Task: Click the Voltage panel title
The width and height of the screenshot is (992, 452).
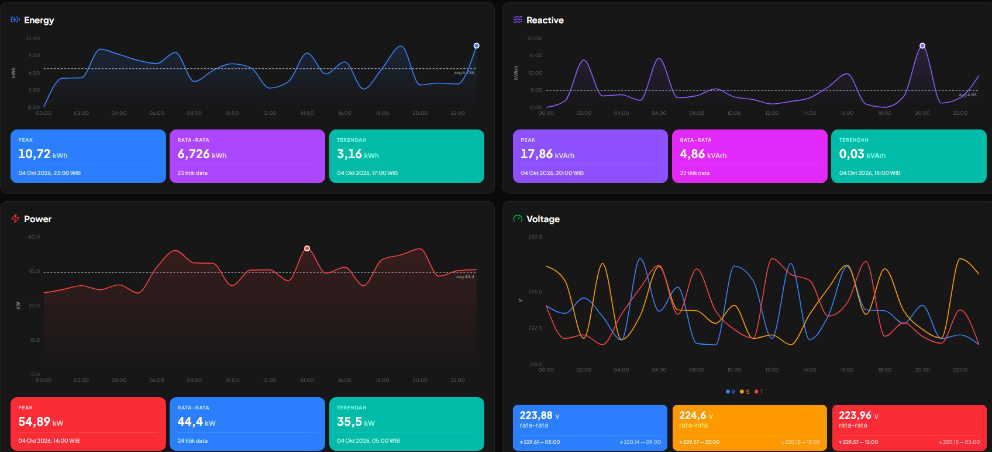Action: 543,219
